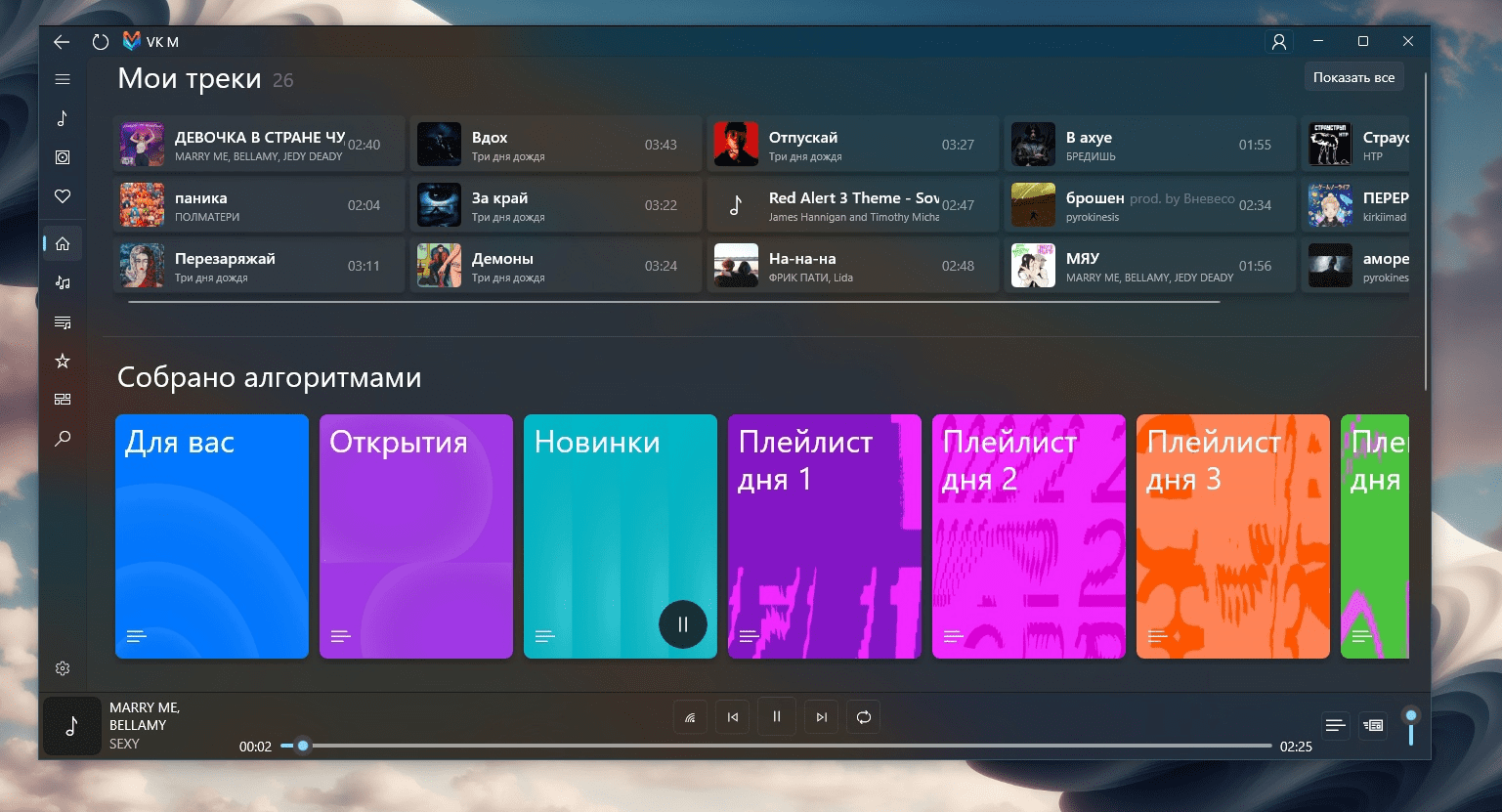Play track ДЕВОЧКА В СТРАНЕ ЧУ
The image size is (1502, 812).
click(259, 145)
